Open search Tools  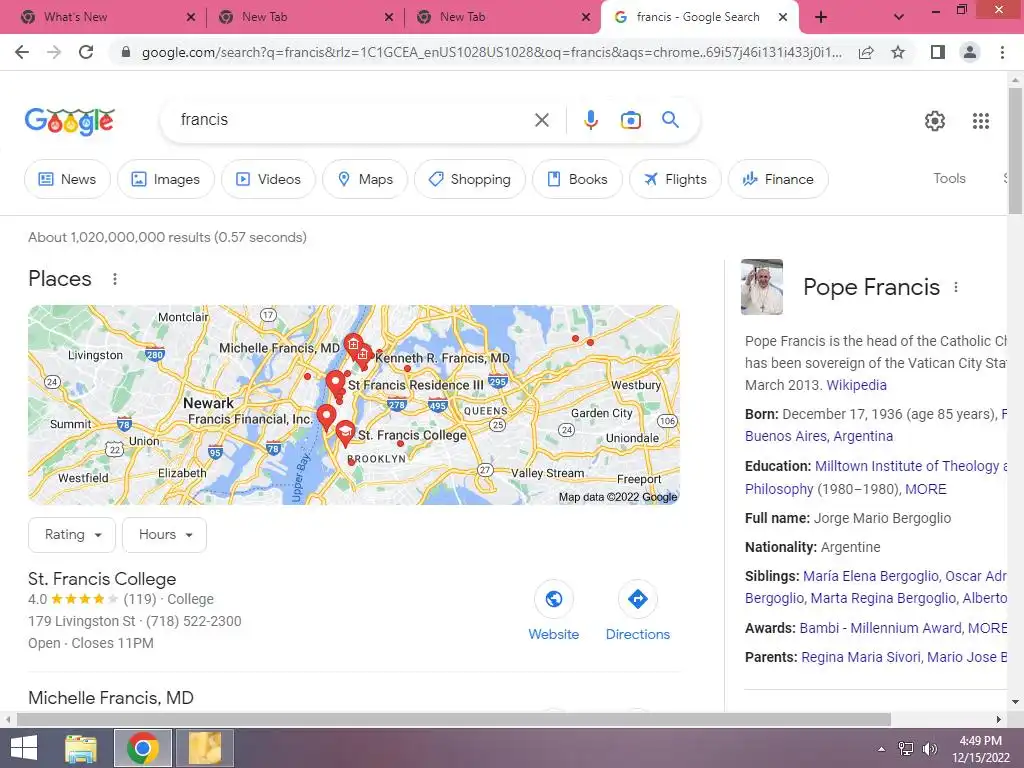(949, 178)
